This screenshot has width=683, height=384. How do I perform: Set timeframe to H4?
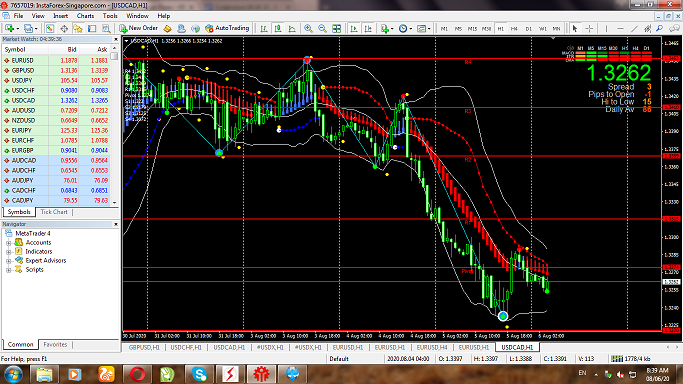pyautogui.click(x=514, y=28)
